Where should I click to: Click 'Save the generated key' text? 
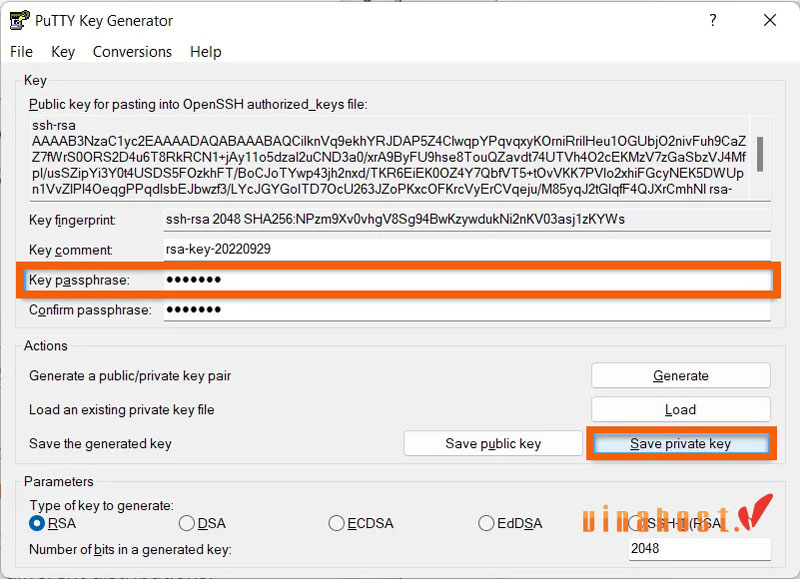pyautogui.click(x=100, y=444)
